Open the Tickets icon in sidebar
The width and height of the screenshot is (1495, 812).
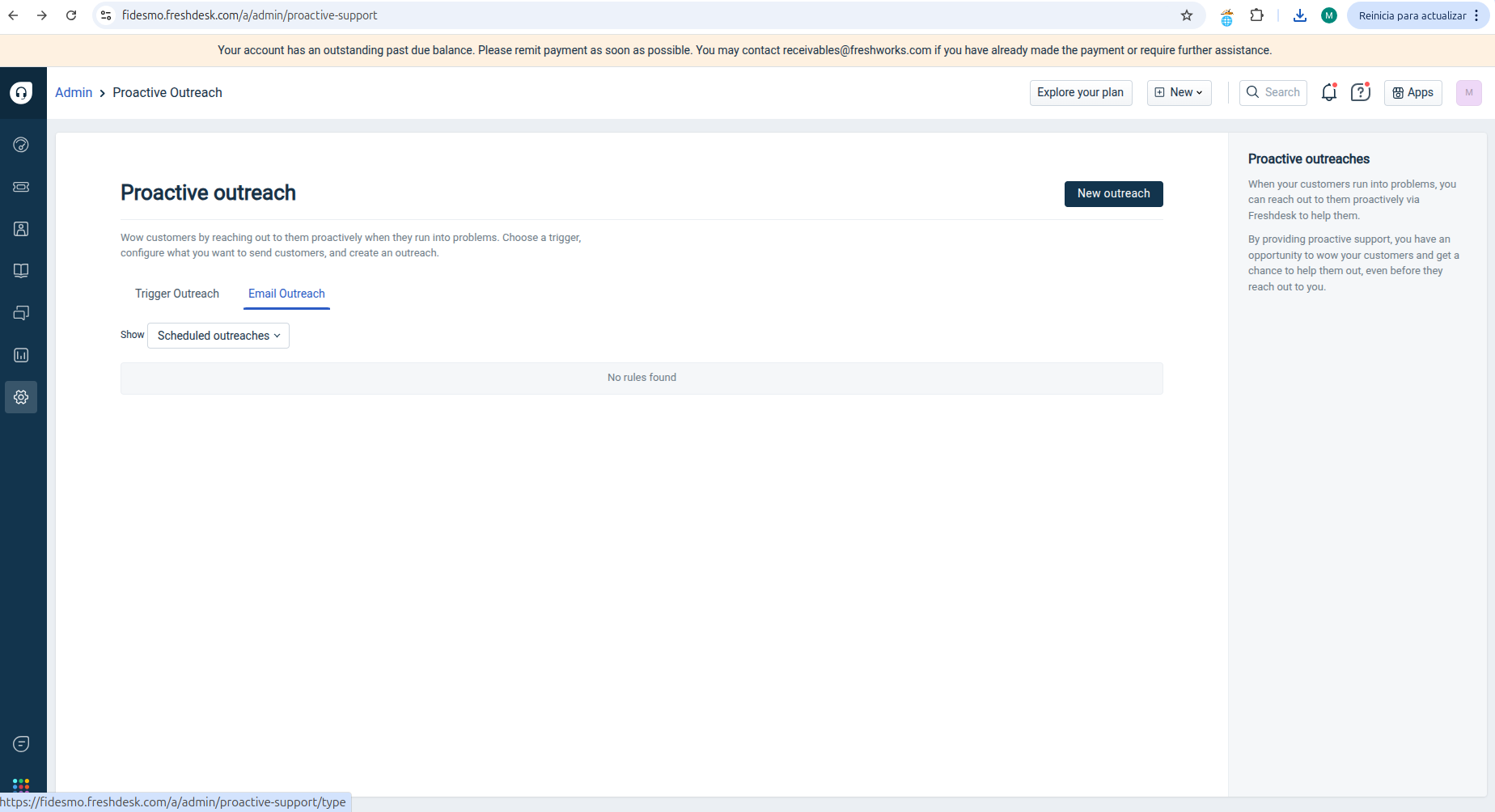click(21, 187)
